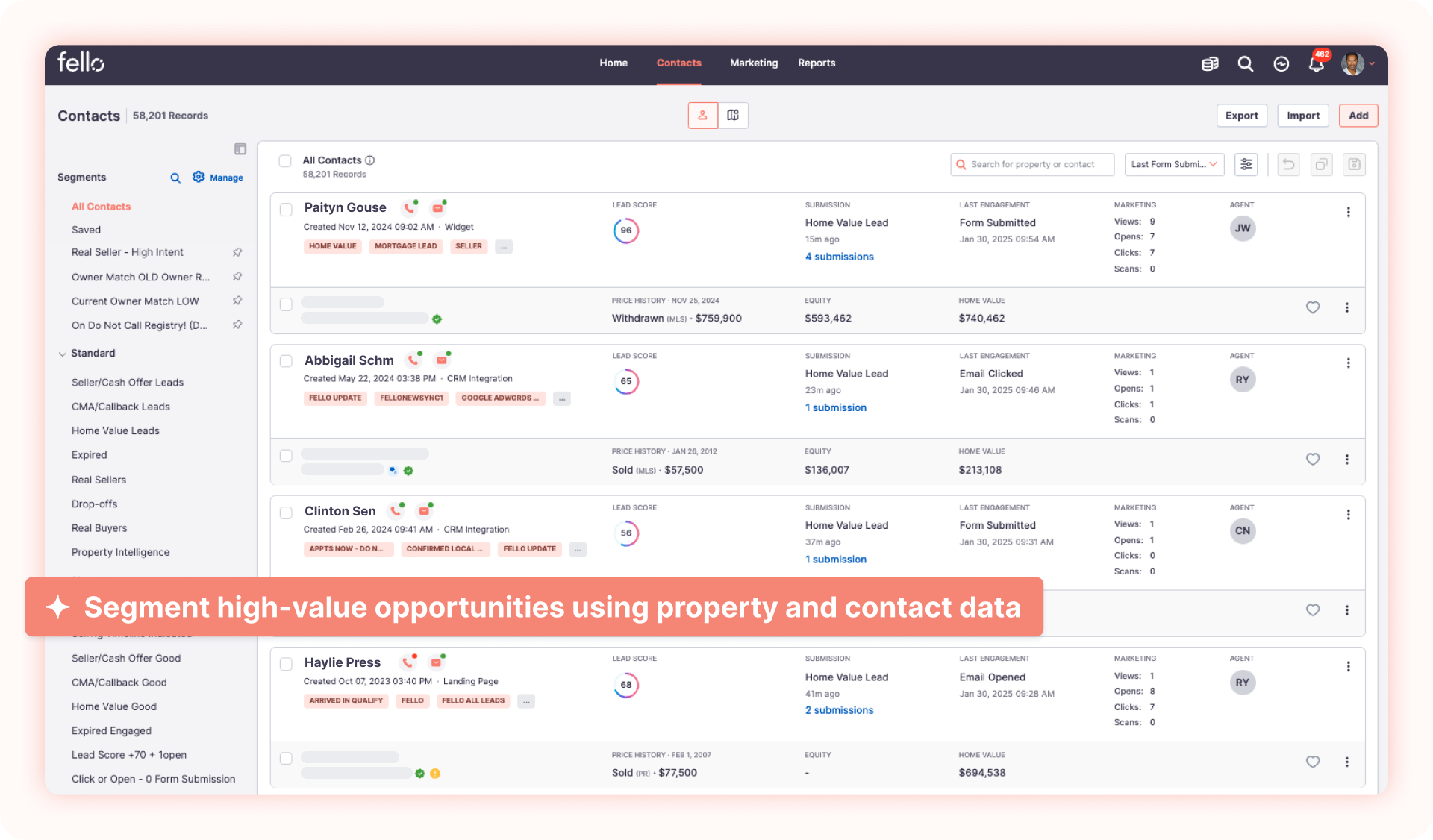This screenshot has height=840, width=1433.
Task: Click the undo arrow toolbar icon
Action: pyautogui.click(x=1288, y=164)
